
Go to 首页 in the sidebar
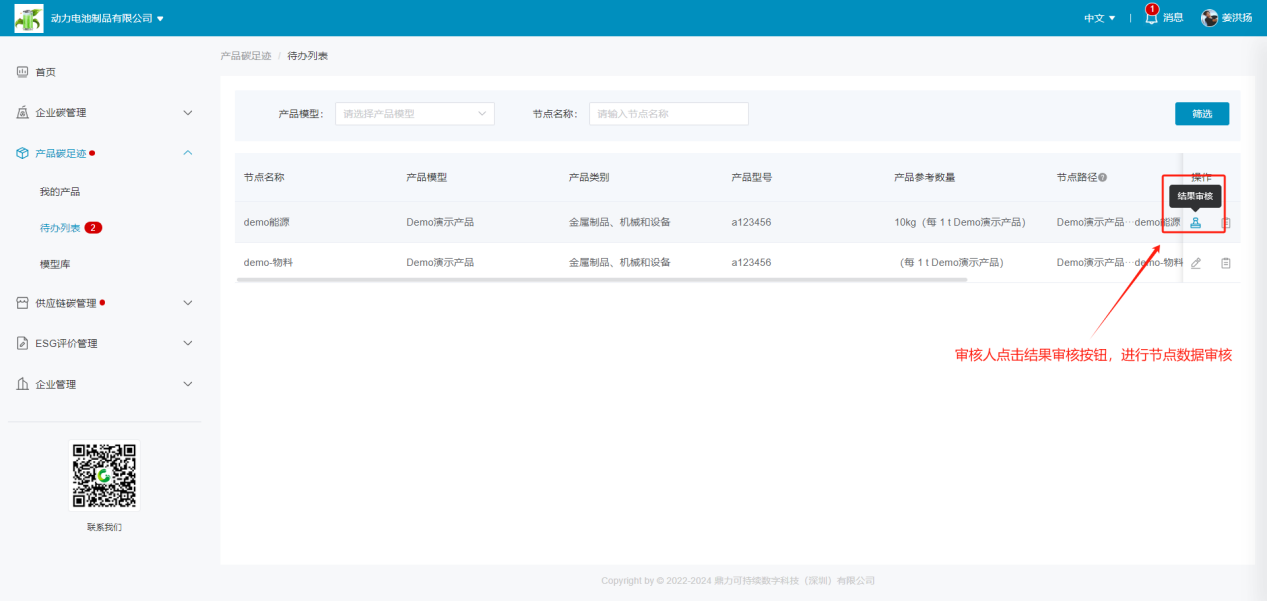(x=46, y=72)
